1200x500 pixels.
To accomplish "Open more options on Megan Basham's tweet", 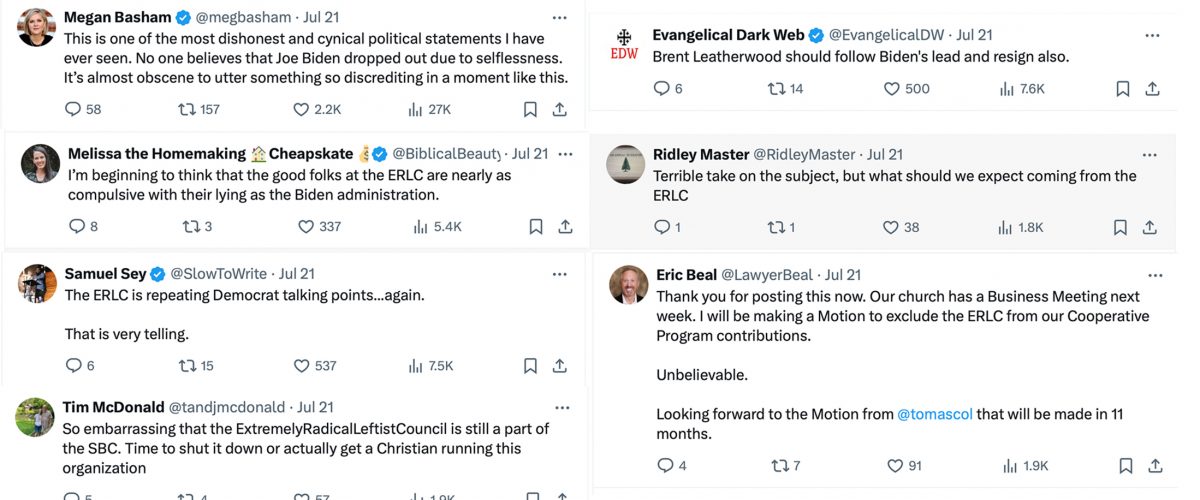I will coord(560,17).
